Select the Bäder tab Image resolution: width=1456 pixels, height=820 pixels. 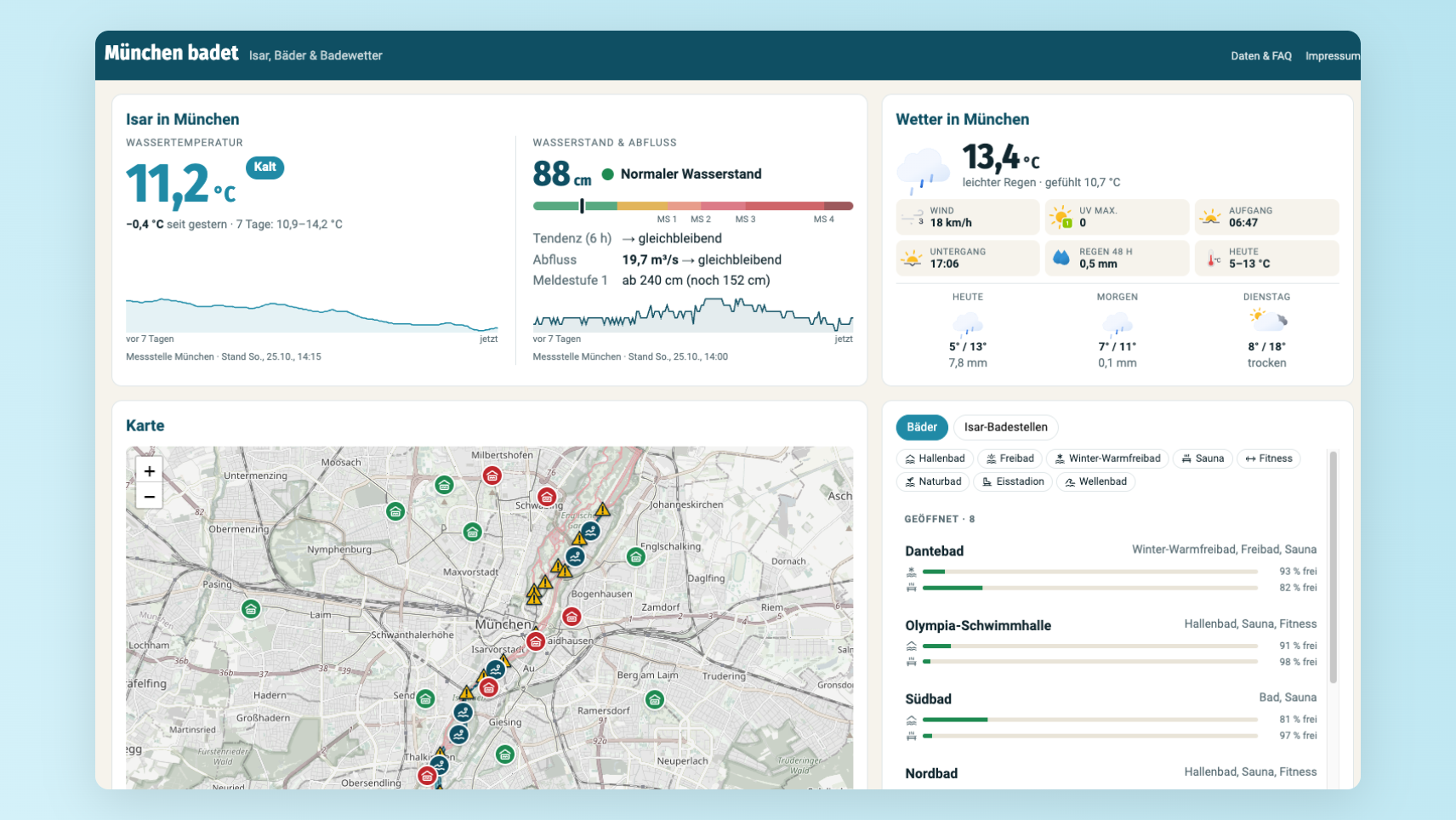point(922,427)
